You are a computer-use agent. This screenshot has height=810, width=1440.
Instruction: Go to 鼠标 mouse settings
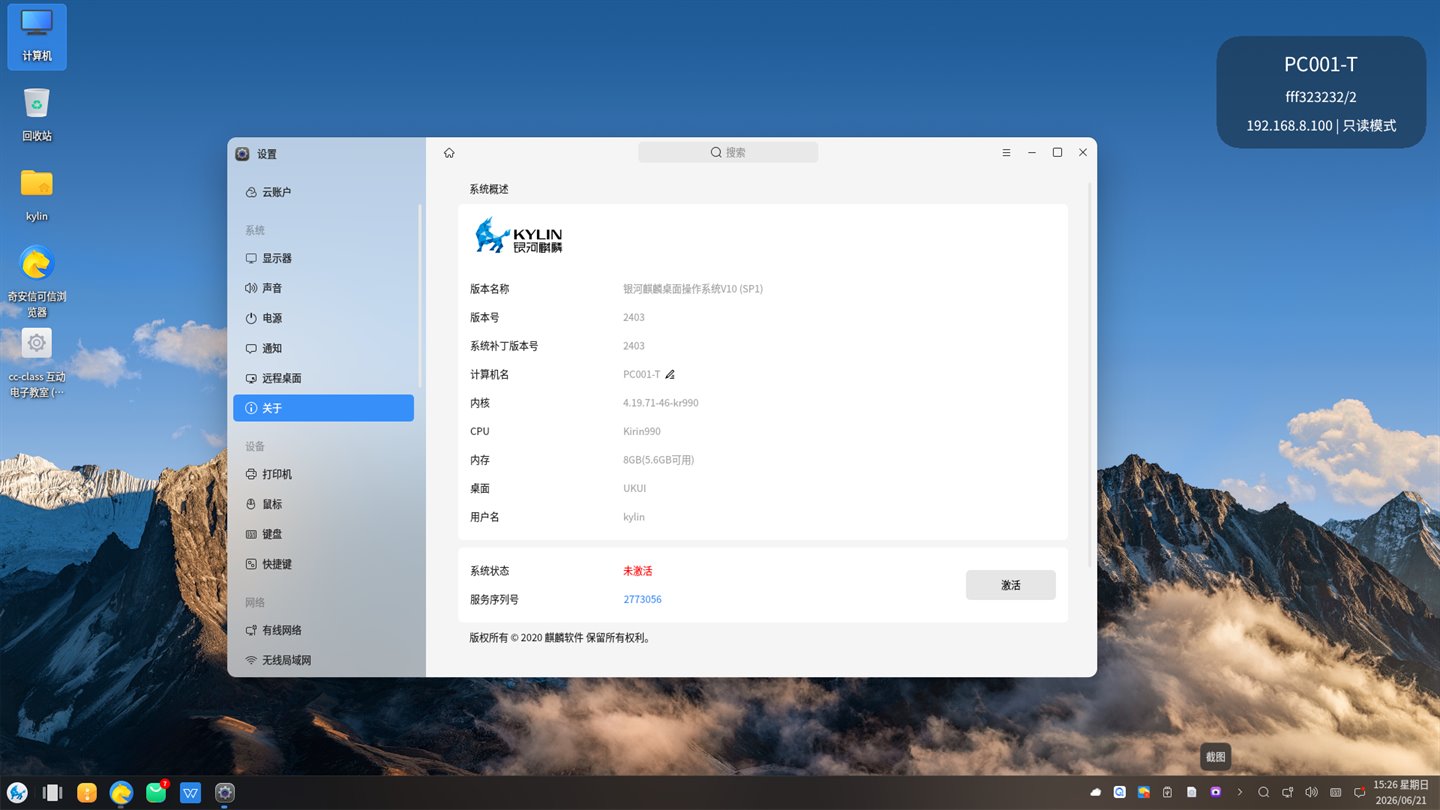pyautogui.click(x=323, y=504)
